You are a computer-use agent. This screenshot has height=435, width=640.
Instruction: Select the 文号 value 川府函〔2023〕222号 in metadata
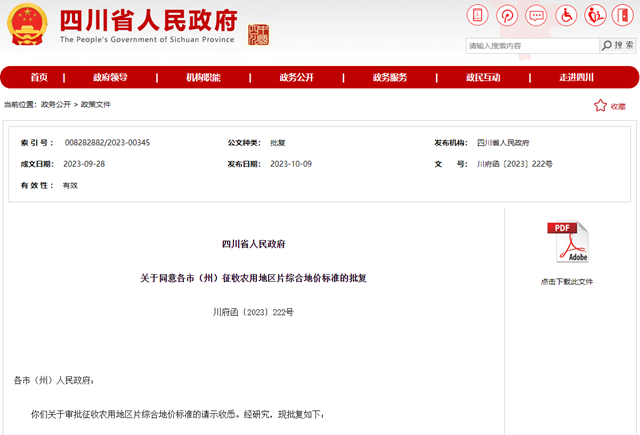515,164
